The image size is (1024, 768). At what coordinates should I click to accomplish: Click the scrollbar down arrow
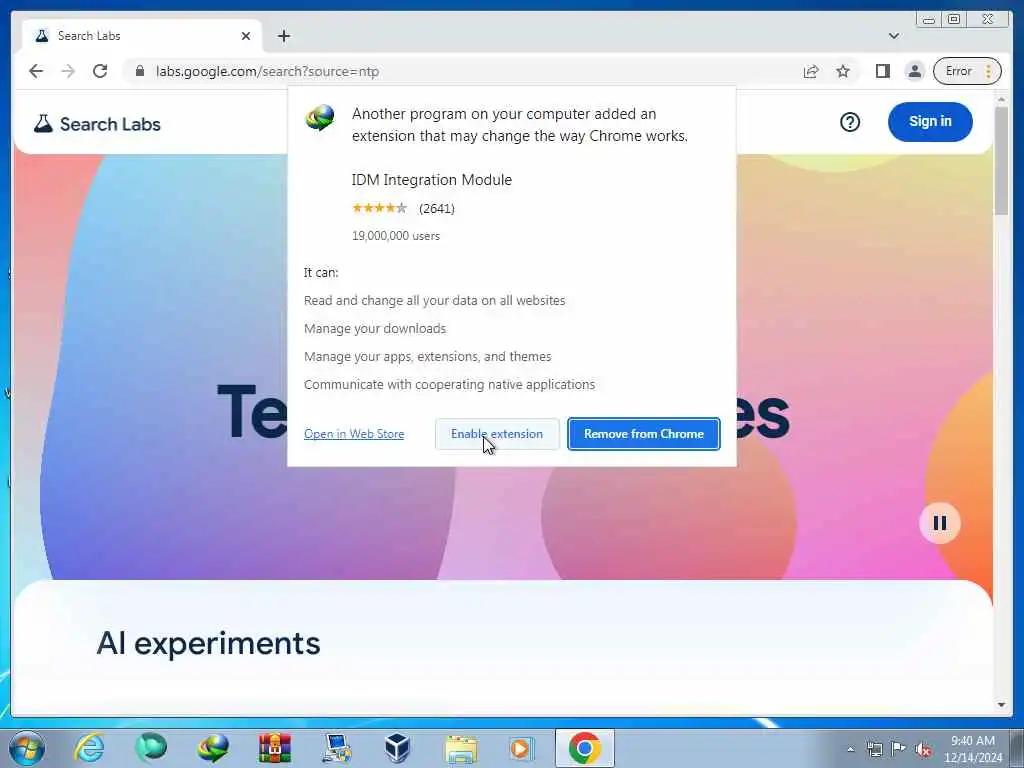(1001, 705)
